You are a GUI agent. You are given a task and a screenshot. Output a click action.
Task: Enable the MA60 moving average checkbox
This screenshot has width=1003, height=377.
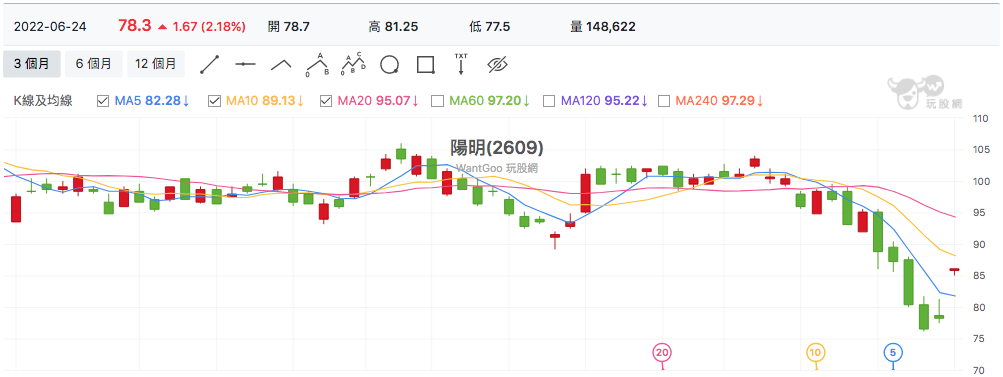(438, 100)
